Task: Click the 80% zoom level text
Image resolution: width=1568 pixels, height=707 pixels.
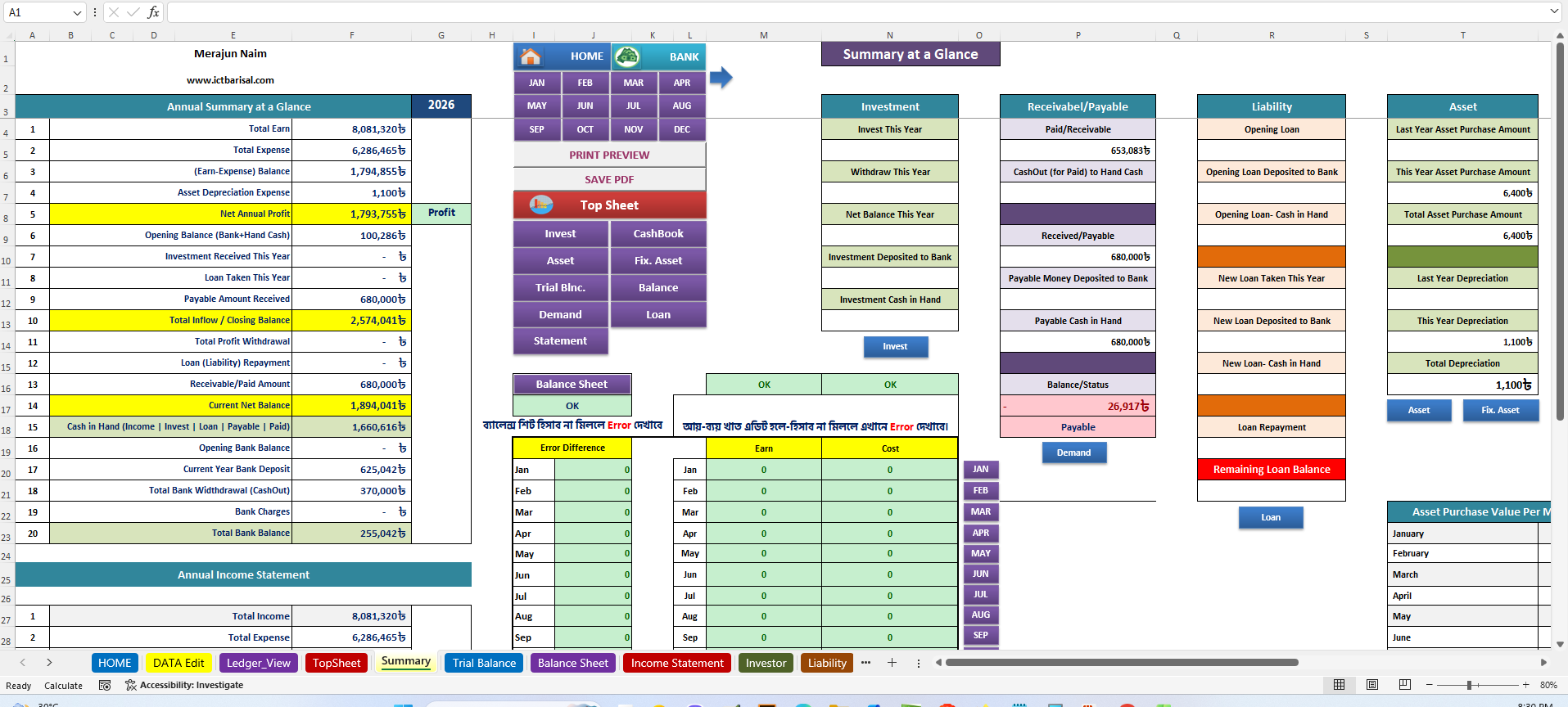Action: tap(1548, 685)
